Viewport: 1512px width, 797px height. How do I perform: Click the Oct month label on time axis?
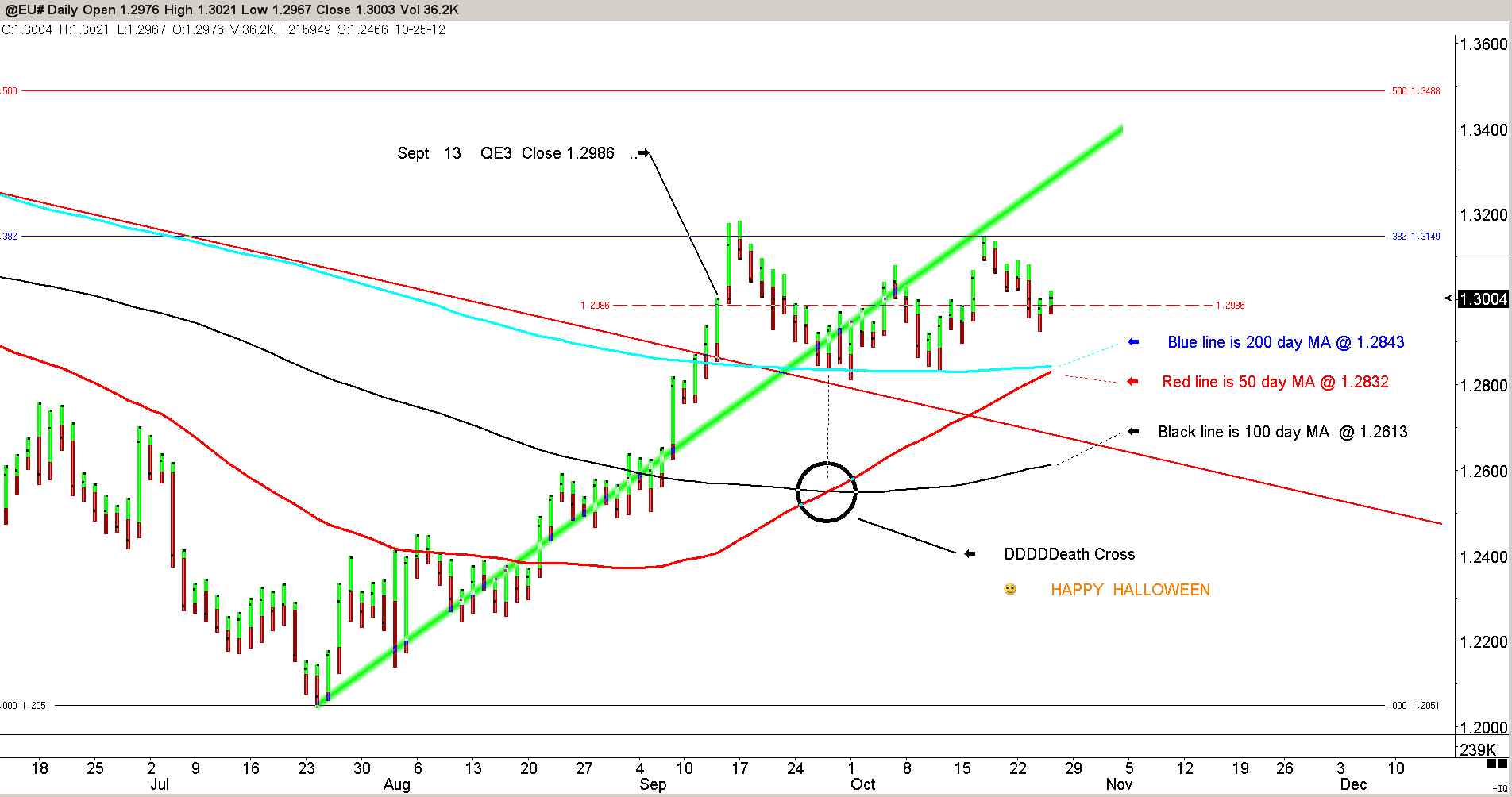click(x=863, y=784)
